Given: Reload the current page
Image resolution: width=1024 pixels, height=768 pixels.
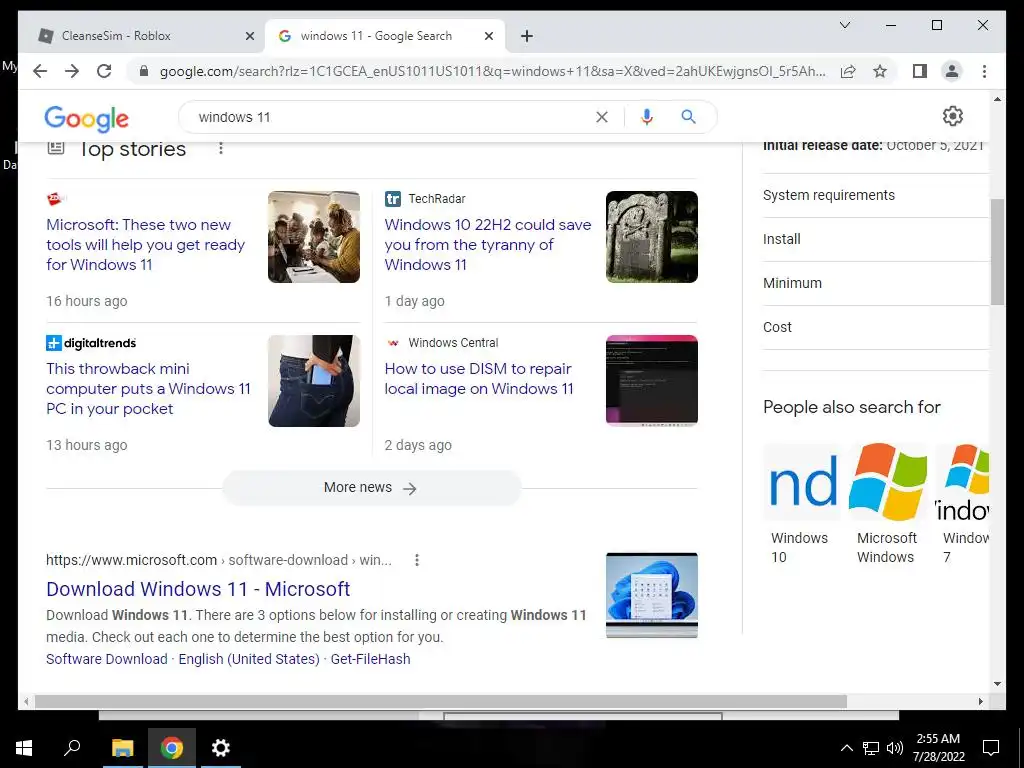Looking at the screenshot, I should (x=104, y=71).
